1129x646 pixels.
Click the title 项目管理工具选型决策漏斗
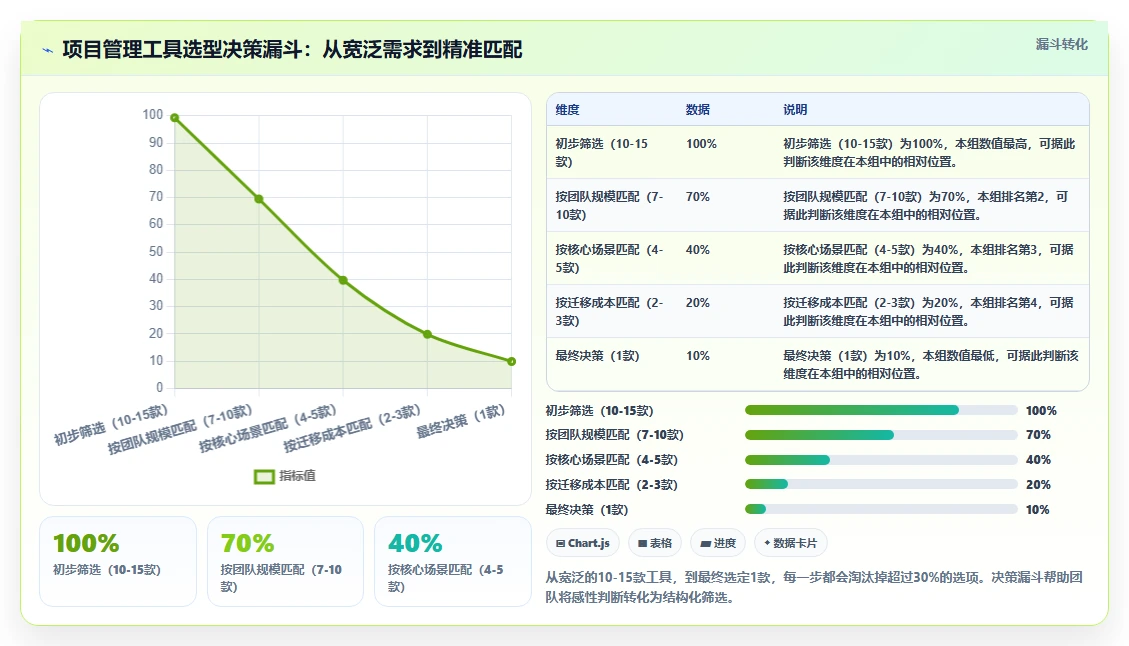(292, 50)
